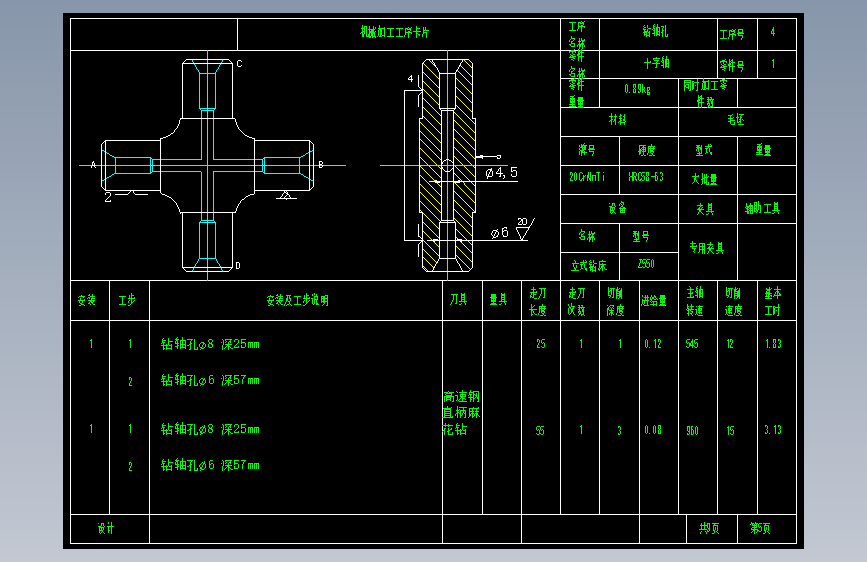Click the base time value 3.13
The width and height of the screenshot is (867, 562).
tap(773, 430)
